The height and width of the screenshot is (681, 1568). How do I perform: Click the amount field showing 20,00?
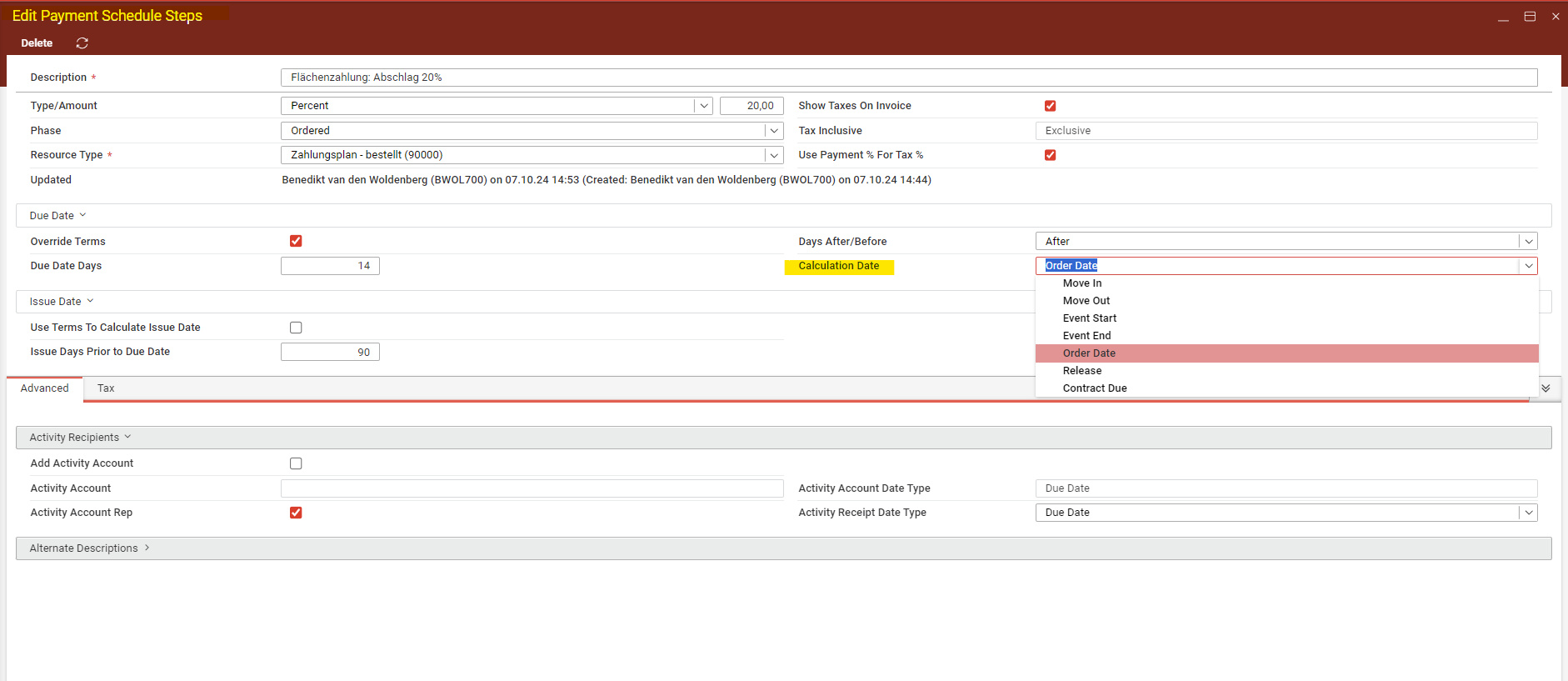pyautogui.click(x=752, y=106)
